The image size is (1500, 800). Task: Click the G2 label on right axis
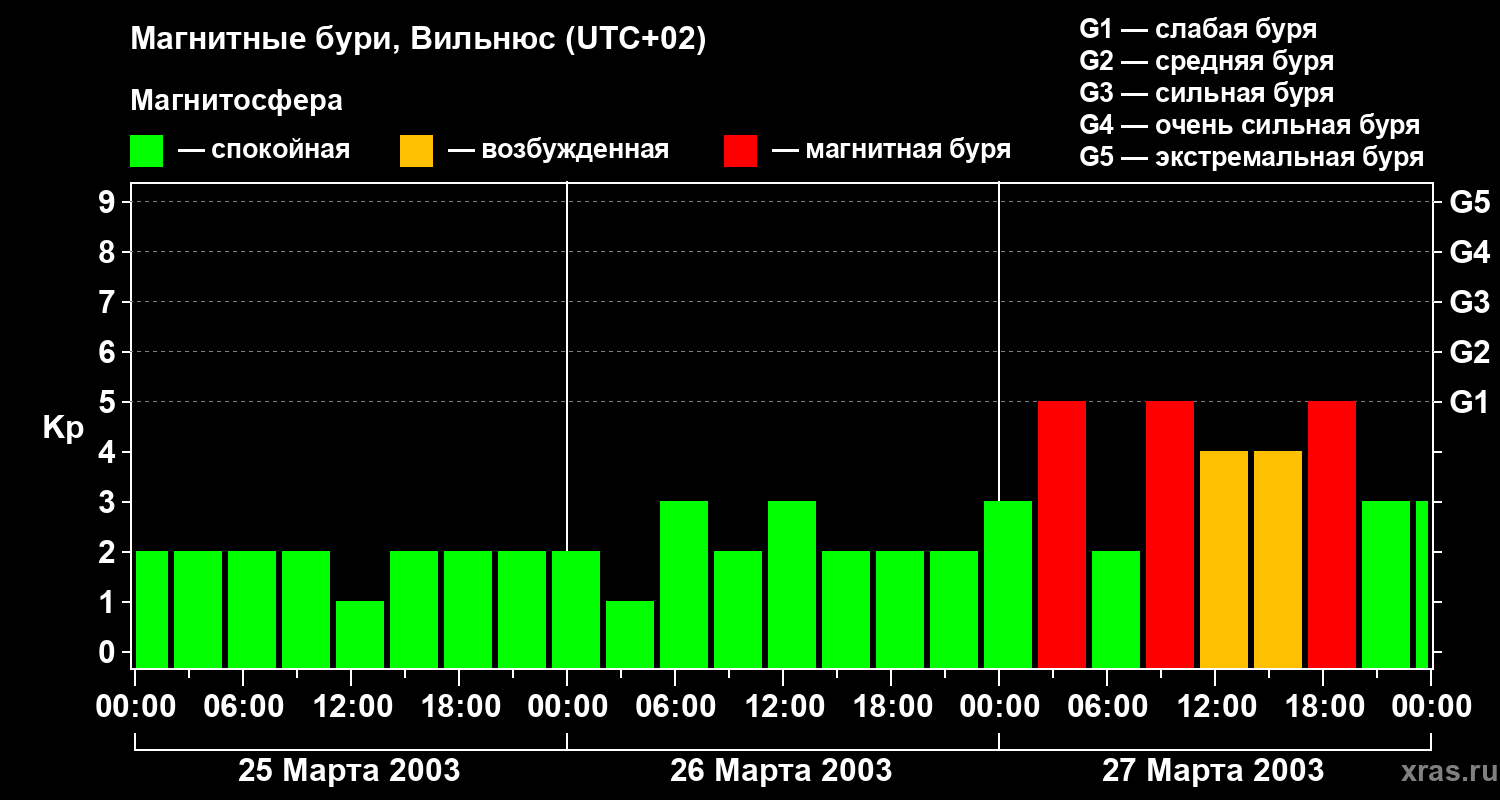coord(1469,352)
